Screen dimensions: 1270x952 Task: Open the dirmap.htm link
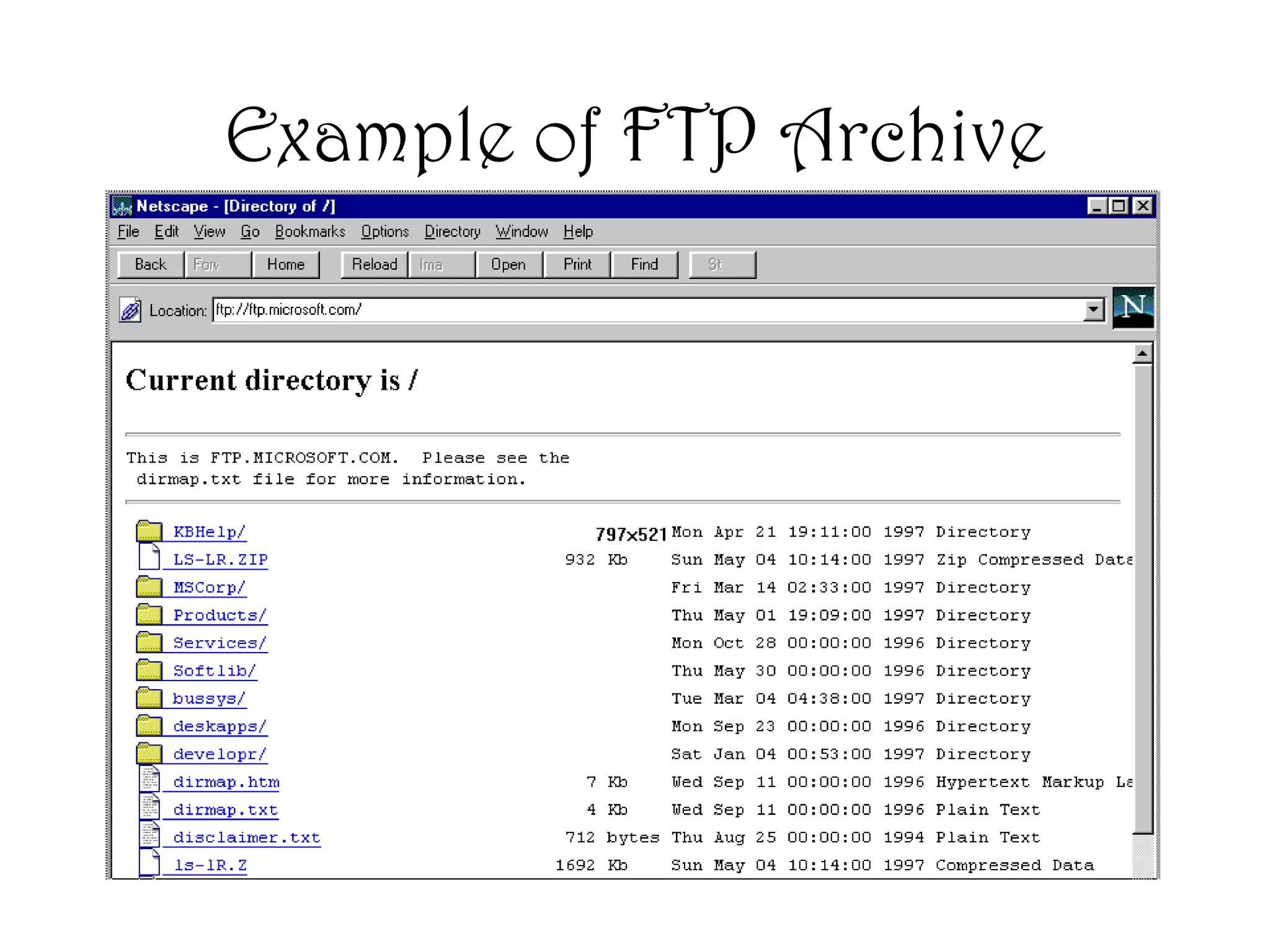coord(226,782)
